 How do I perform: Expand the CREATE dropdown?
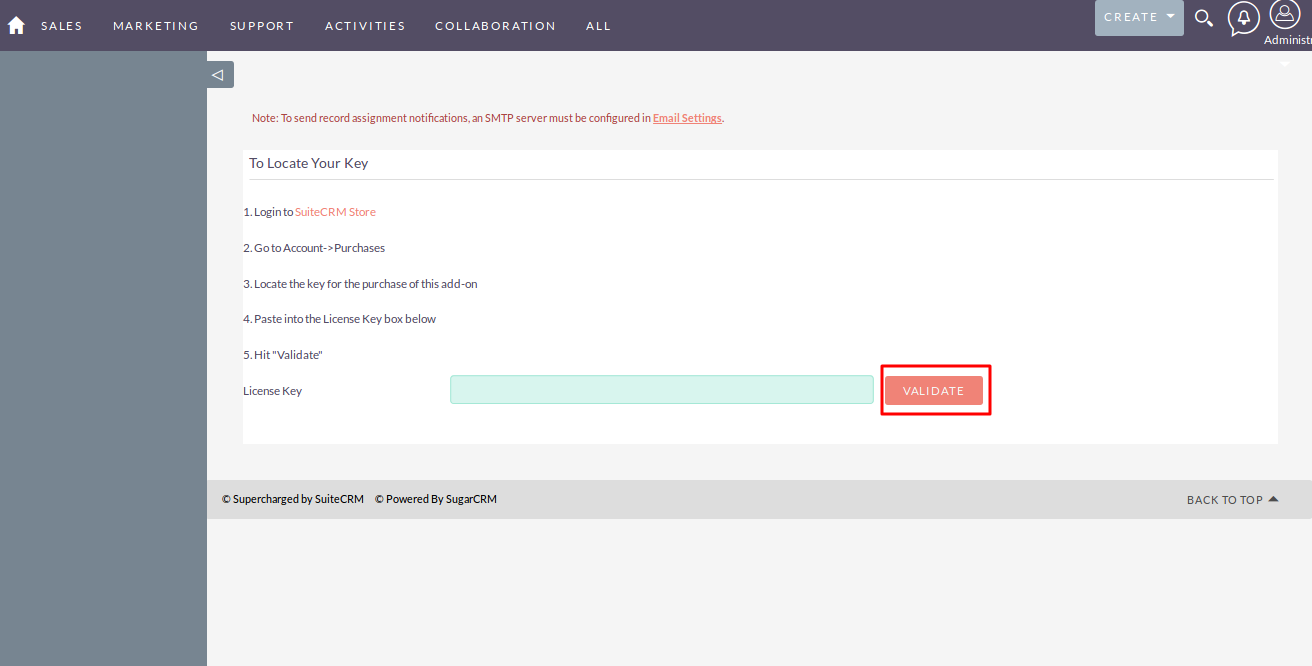click(1139, 17)
